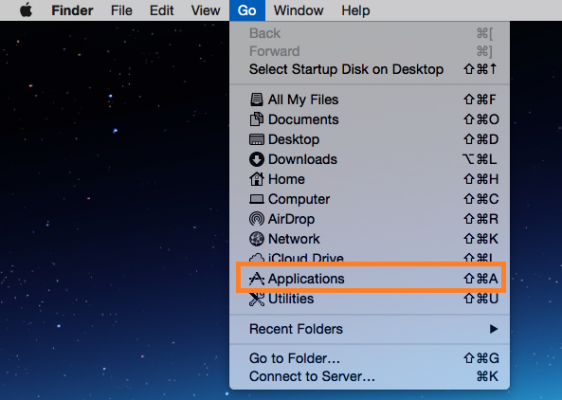Select the Downloads menu label
The image size is (562, 400).
(303, 159)
